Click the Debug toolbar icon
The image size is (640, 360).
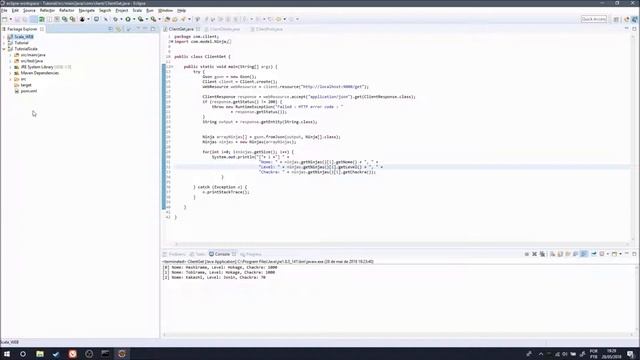pos(116,19)
